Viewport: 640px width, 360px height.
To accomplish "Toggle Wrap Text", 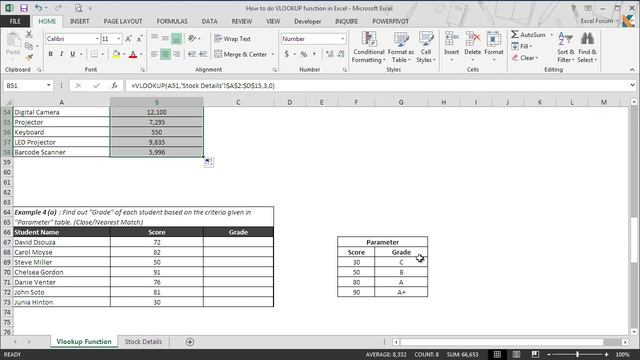I will point(233,39).
